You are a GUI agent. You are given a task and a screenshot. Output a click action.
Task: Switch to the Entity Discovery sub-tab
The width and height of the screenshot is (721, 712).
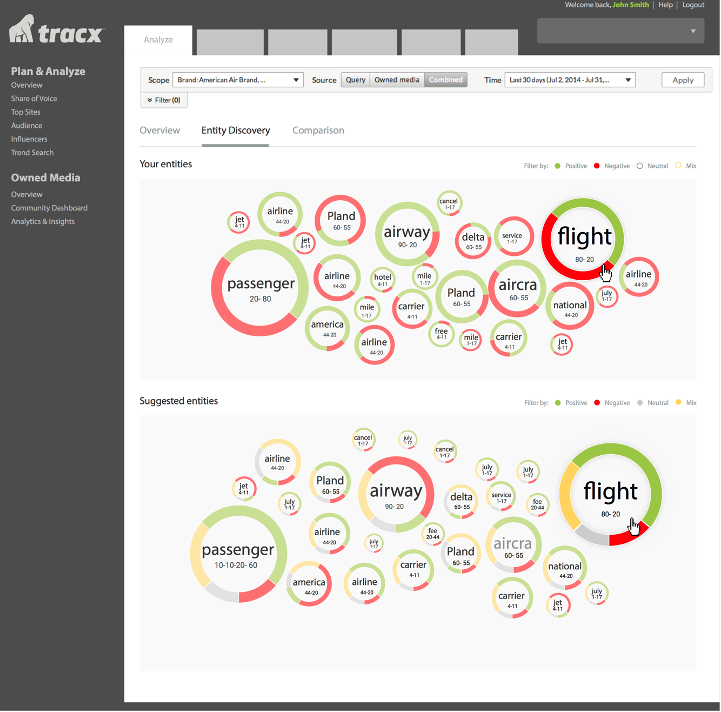coord(235,131)
